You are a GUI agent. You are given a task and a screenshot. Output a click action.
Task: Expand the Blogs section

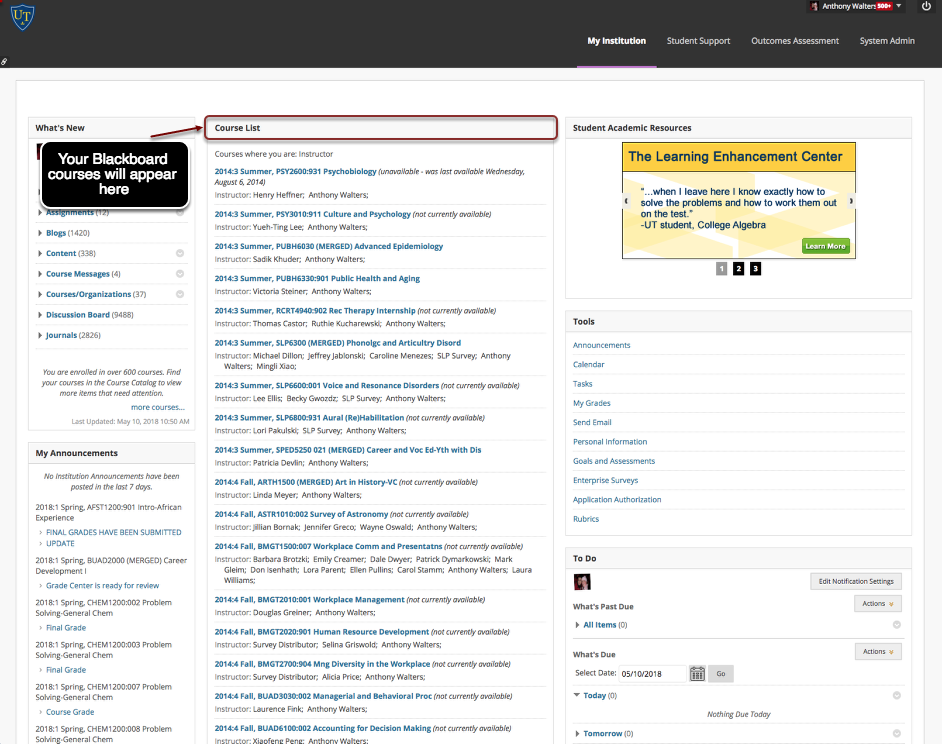[x=40, y=233]
